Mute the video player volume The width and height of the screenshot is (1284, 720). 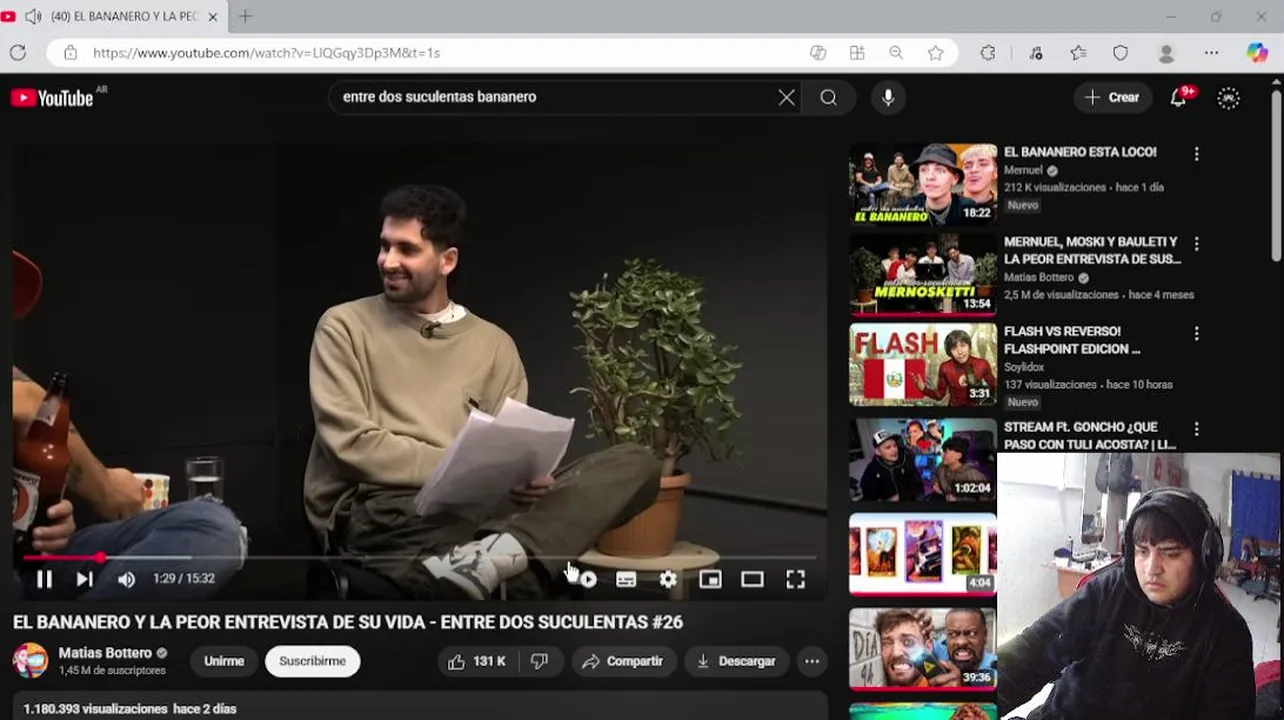pos(126,579)
